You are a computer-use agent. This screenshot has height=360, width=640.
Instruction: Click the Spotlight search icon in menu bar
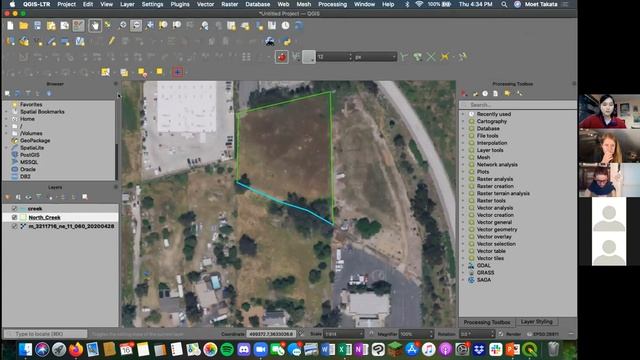tap(504, 4)
